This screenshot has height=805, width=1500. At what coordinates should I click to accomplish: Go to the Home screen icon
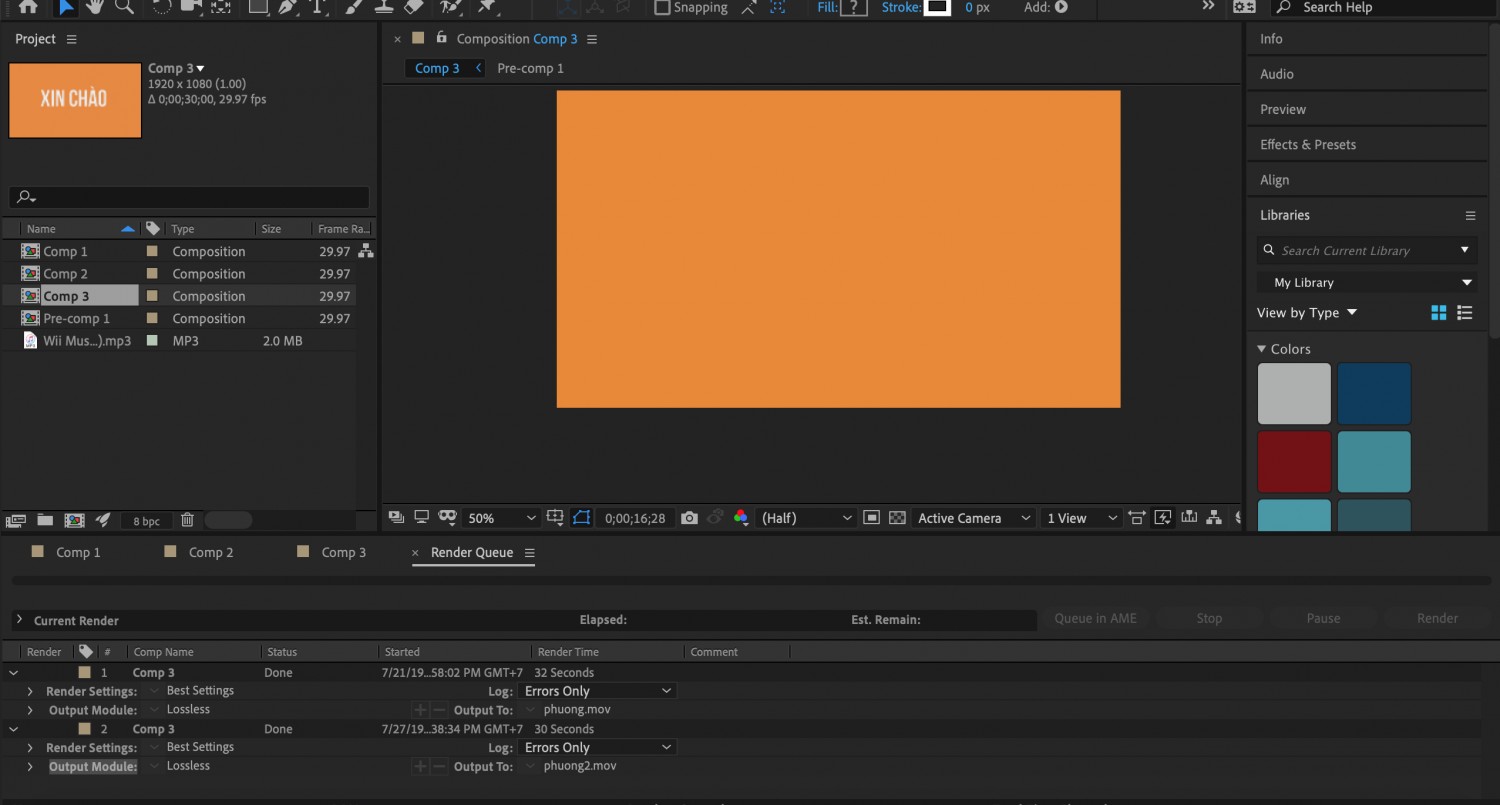[x=28, y=6]
